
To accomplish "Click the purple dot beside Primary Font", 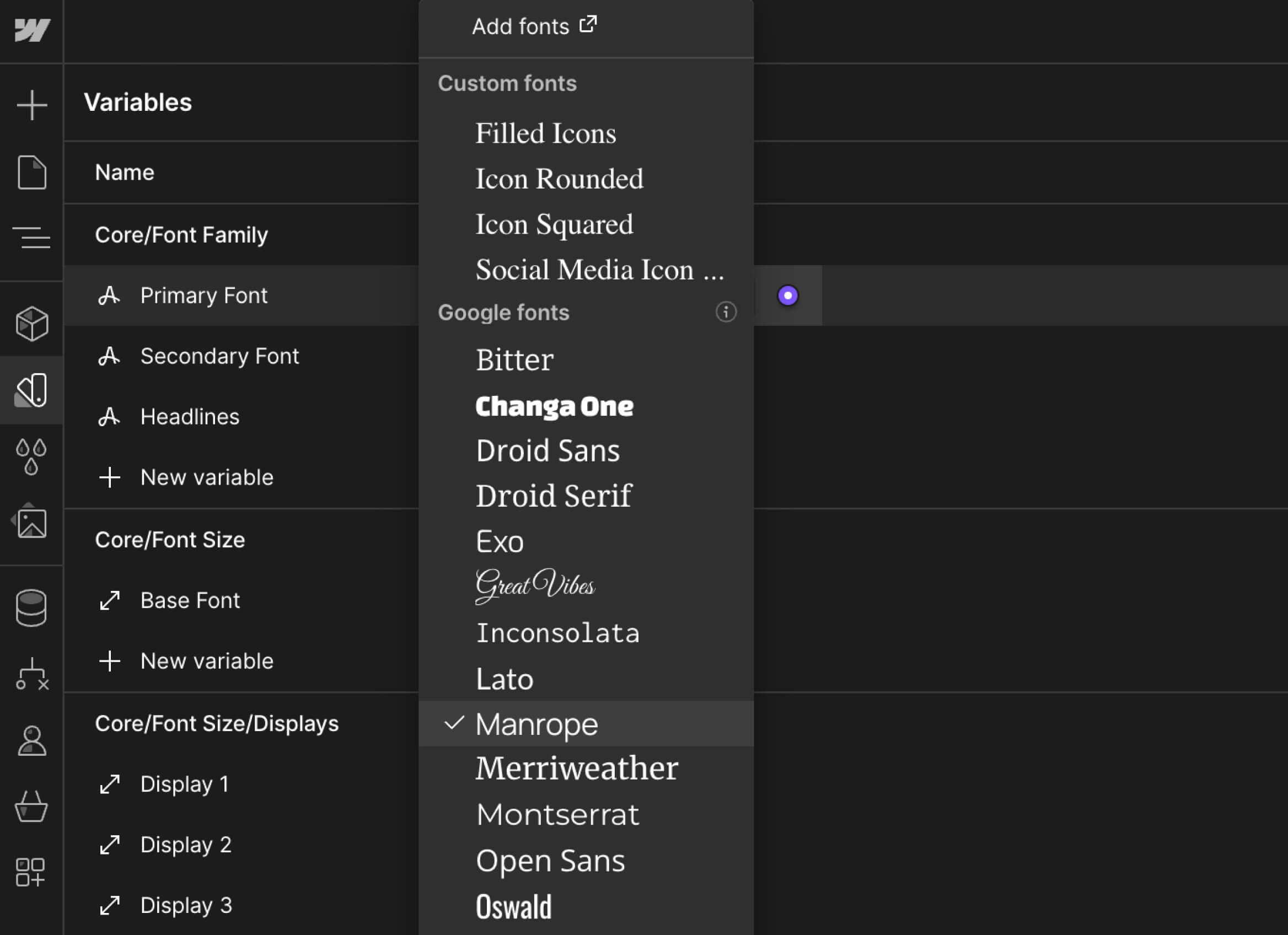I will coord(788,295).
